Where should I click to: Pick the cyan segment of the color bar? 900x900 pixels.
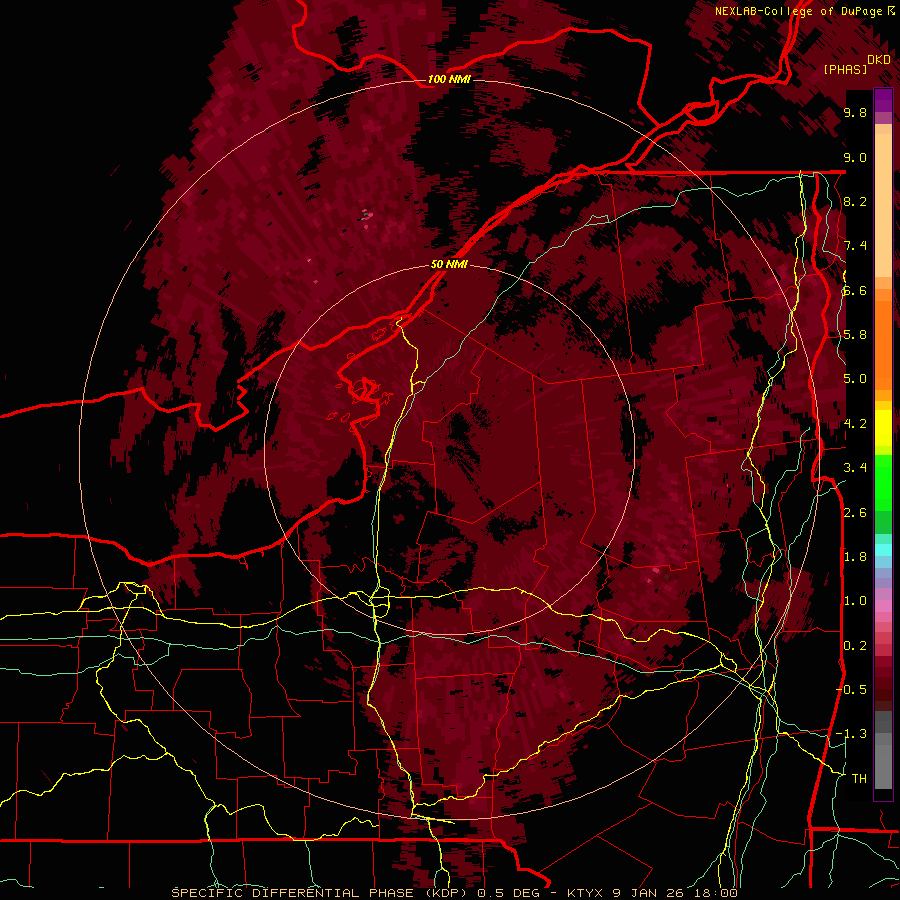[883, 550]
